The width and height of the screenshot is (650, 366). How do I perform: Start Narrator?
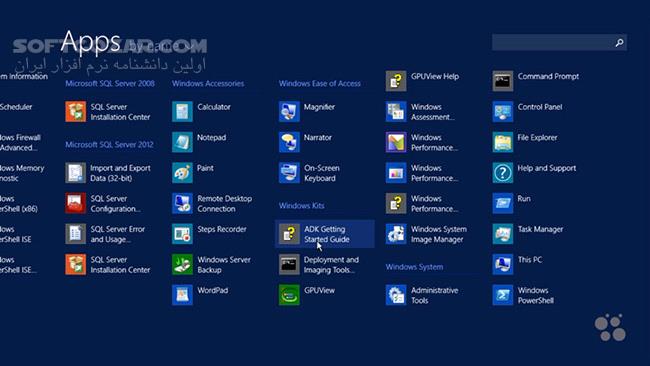pyautogui.click(x=306, y=142)
